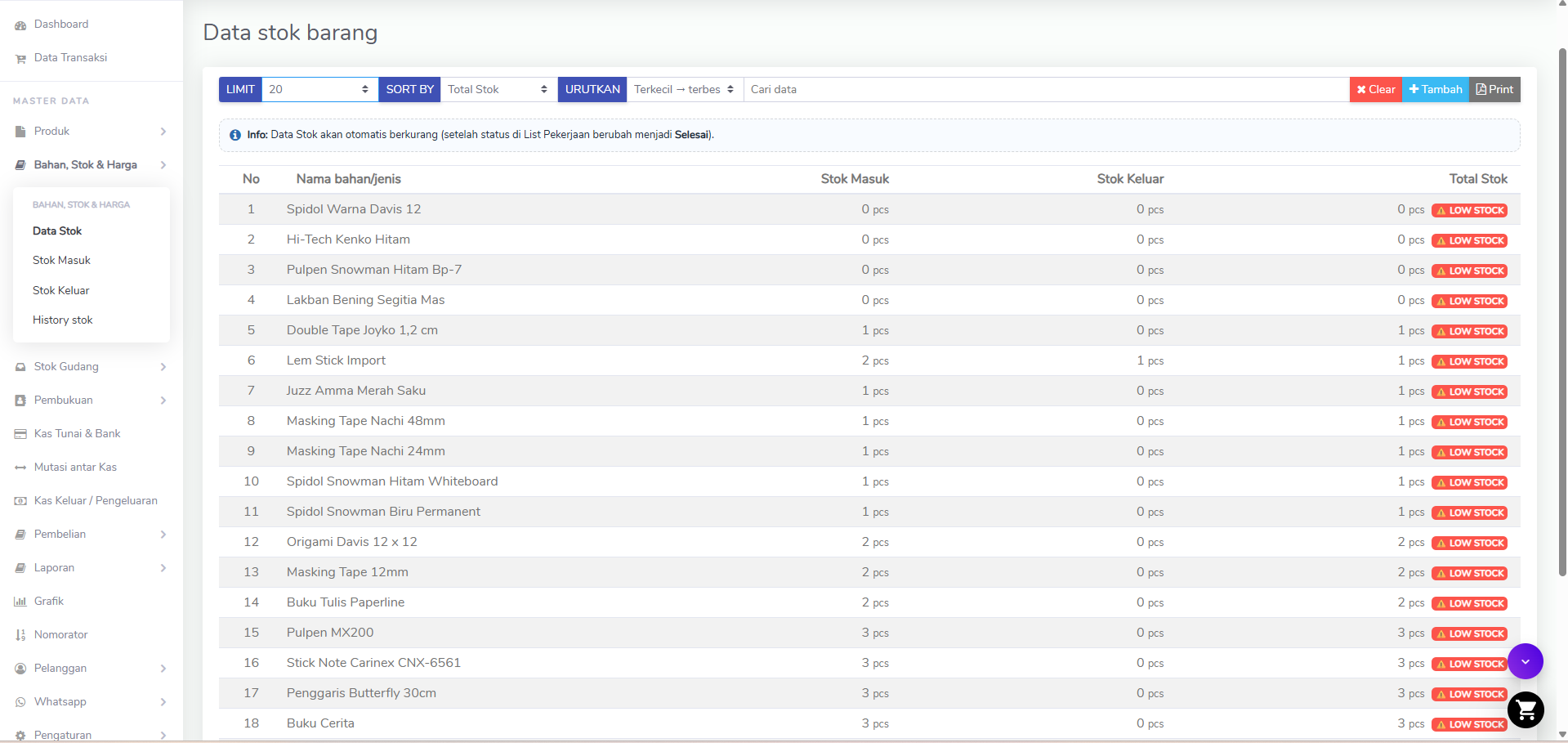Screen dimensions: 1568x743
Task: Expand the Laporan chevron
Action: (x=163, y=568)
